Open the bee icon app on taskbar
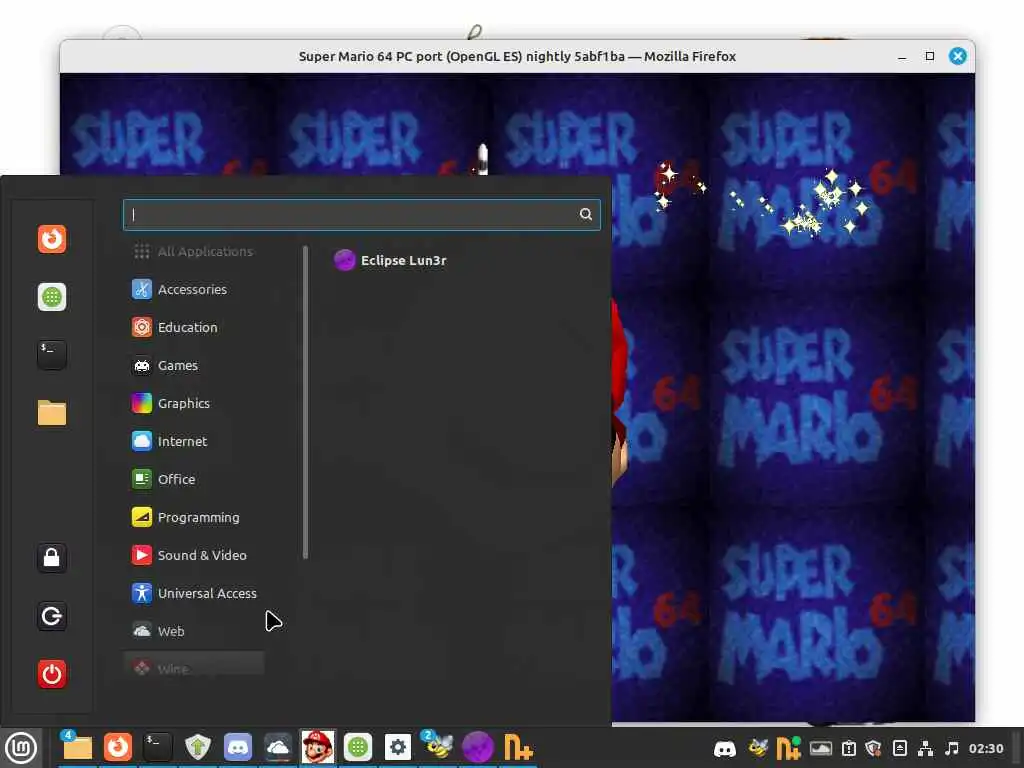Viewport: 1024px width, 768px height. [x=438, y=747]
